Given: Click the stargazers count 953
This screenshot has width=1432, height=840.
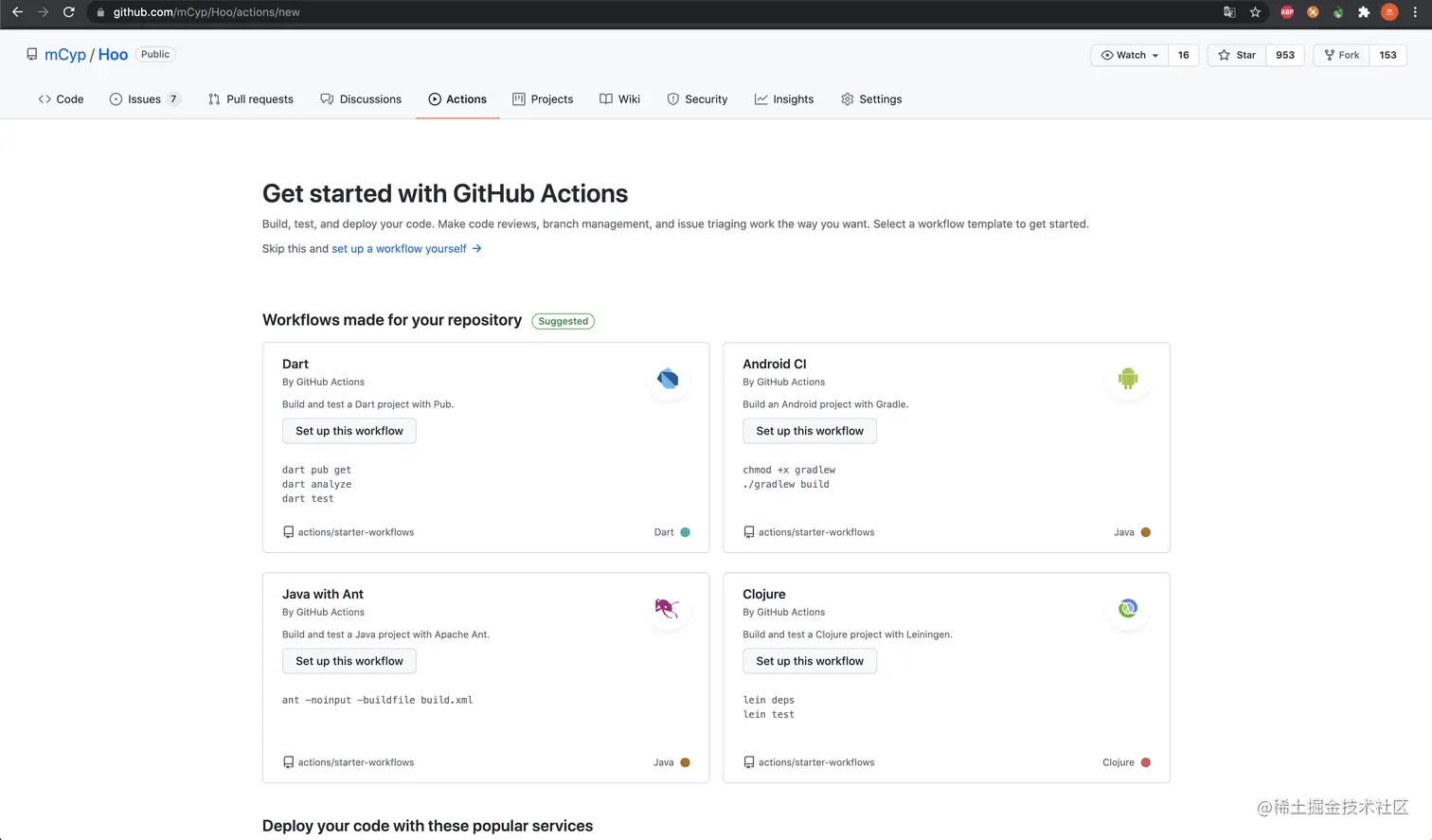Looking at the screenshot, I should pos(1285,55).
